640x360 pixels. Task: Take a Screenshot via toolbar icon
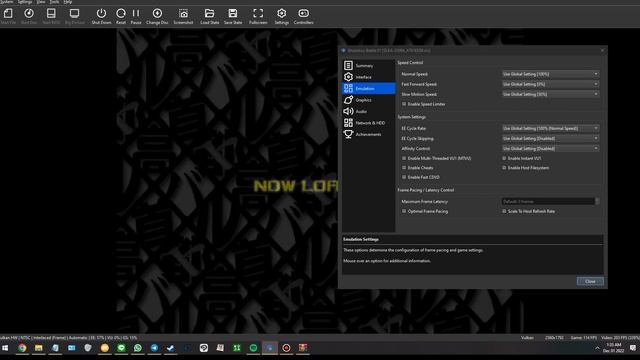point(183,16)
